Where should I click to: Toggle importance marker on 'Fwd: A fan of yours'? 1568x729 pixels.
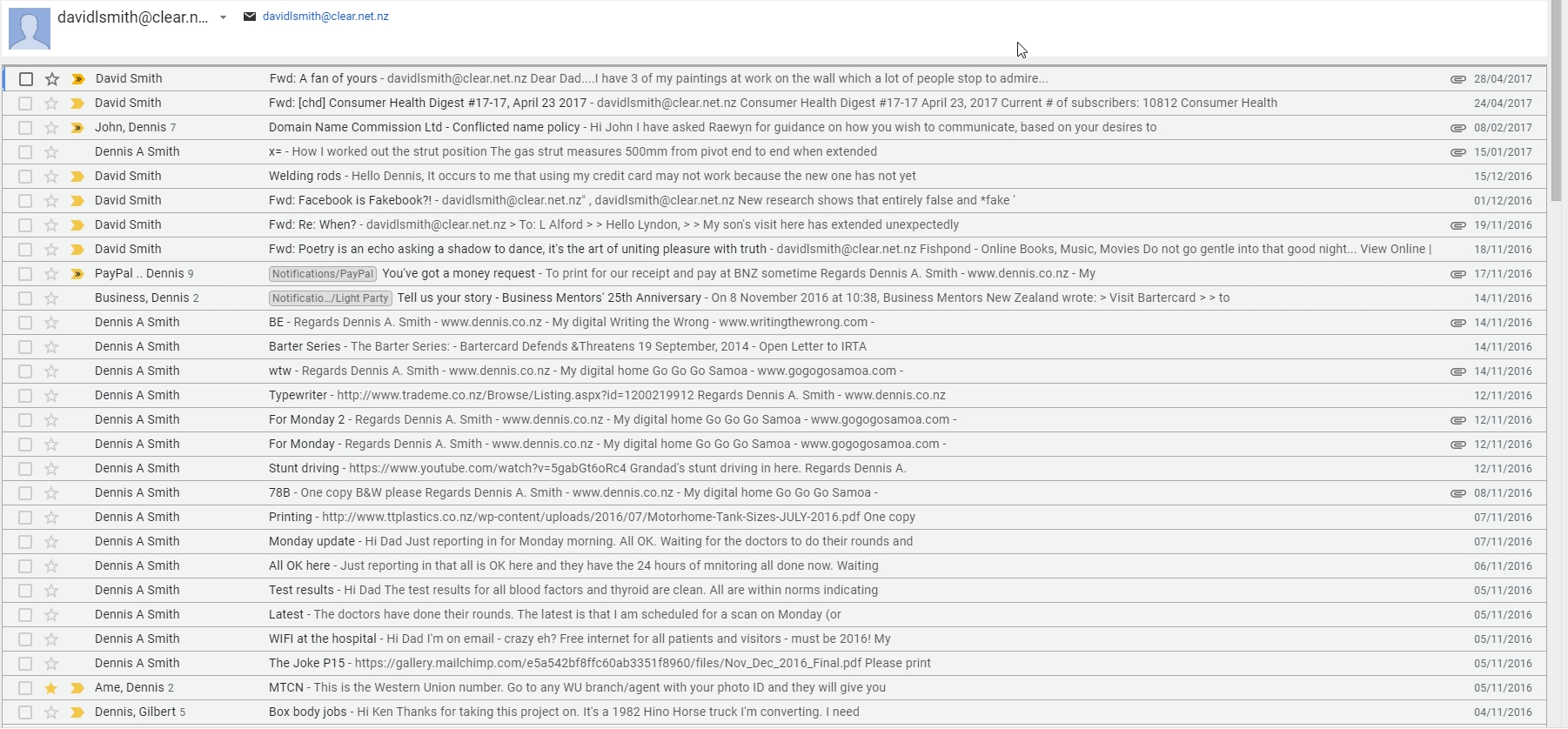[x=77, y=79]
